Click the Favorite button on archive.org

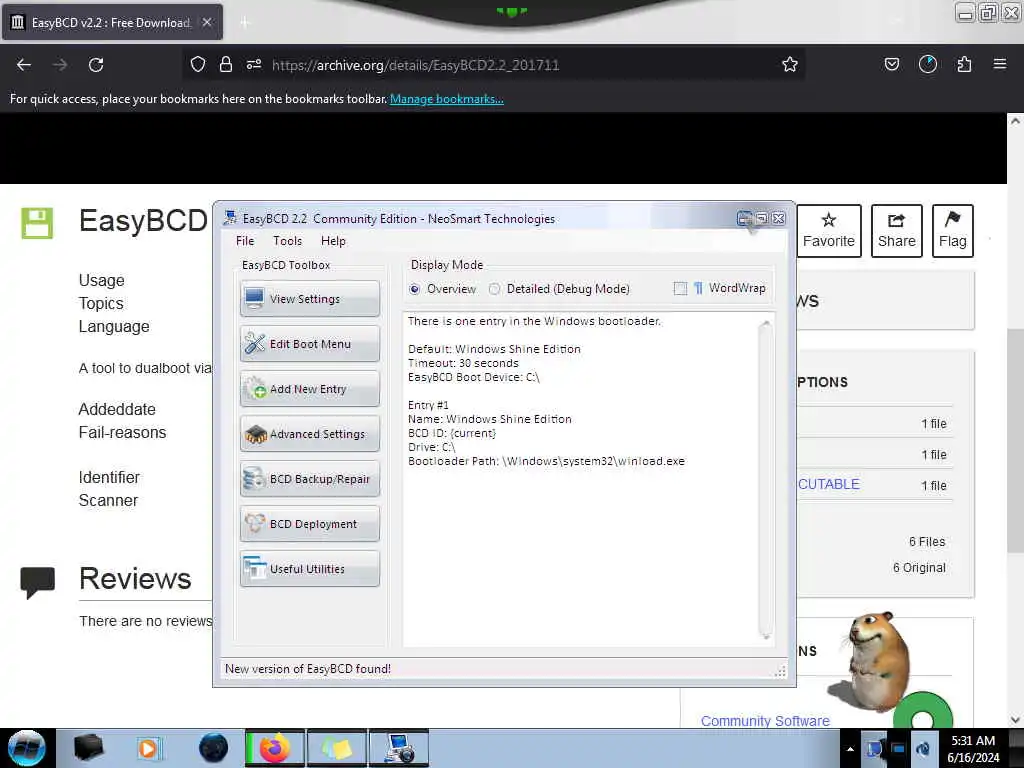click(x=829, y=231)
